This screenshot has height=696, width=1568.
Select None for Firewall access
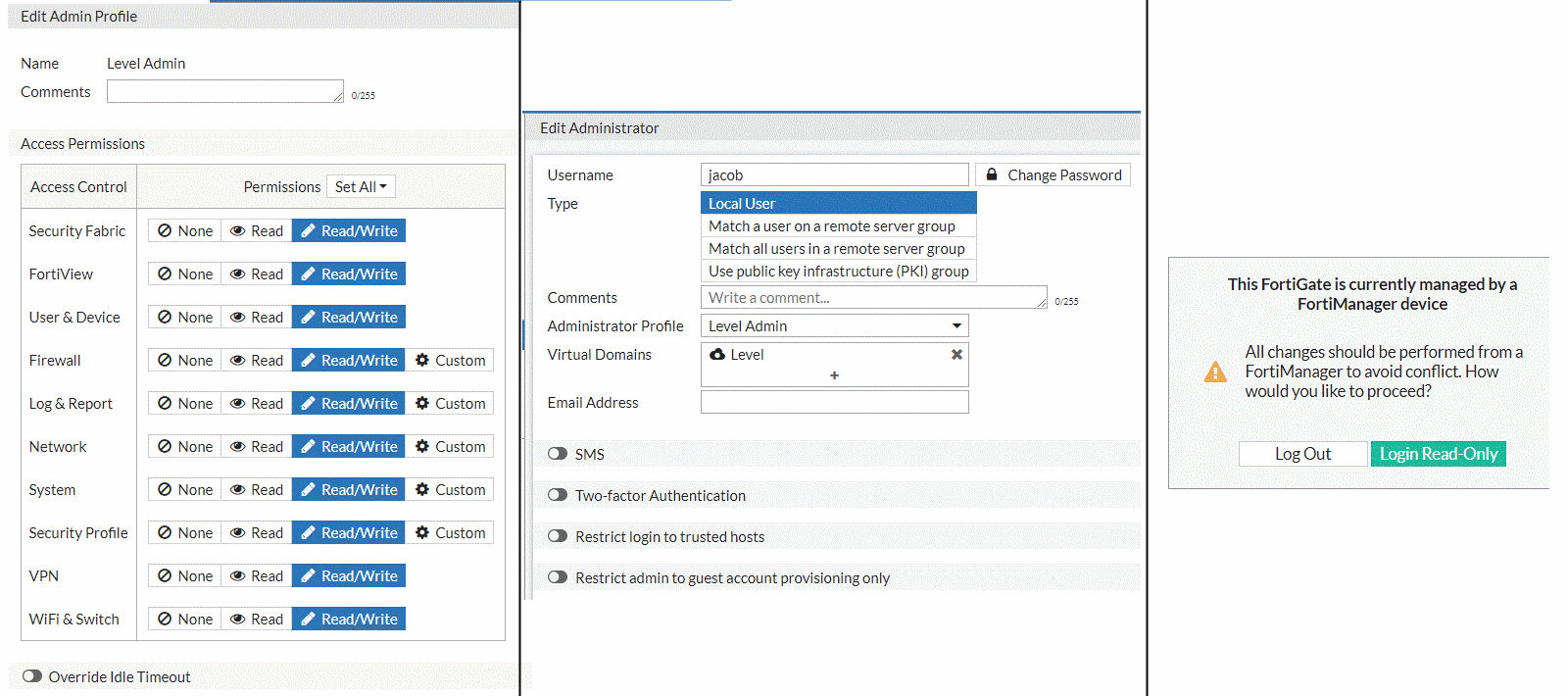pos(185,360)
